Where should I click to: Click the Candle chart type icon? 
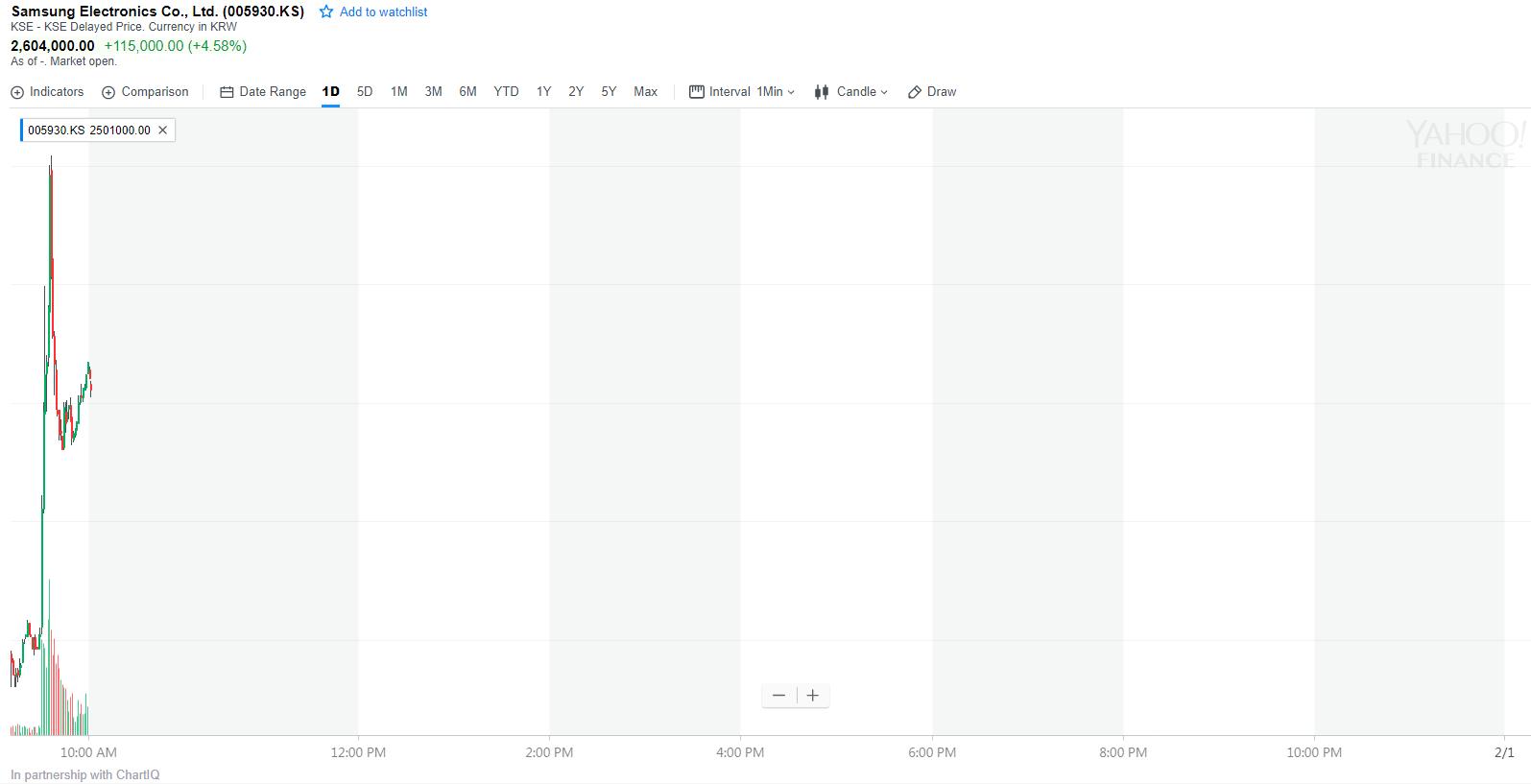[822, 92]
